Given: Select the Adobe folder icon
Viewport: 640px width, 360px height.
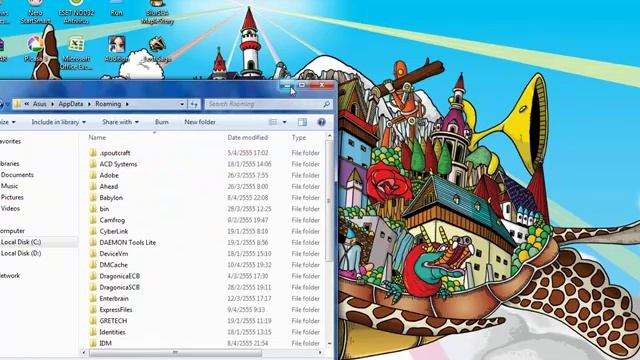Looking at the screenshot, I should 93,176.
